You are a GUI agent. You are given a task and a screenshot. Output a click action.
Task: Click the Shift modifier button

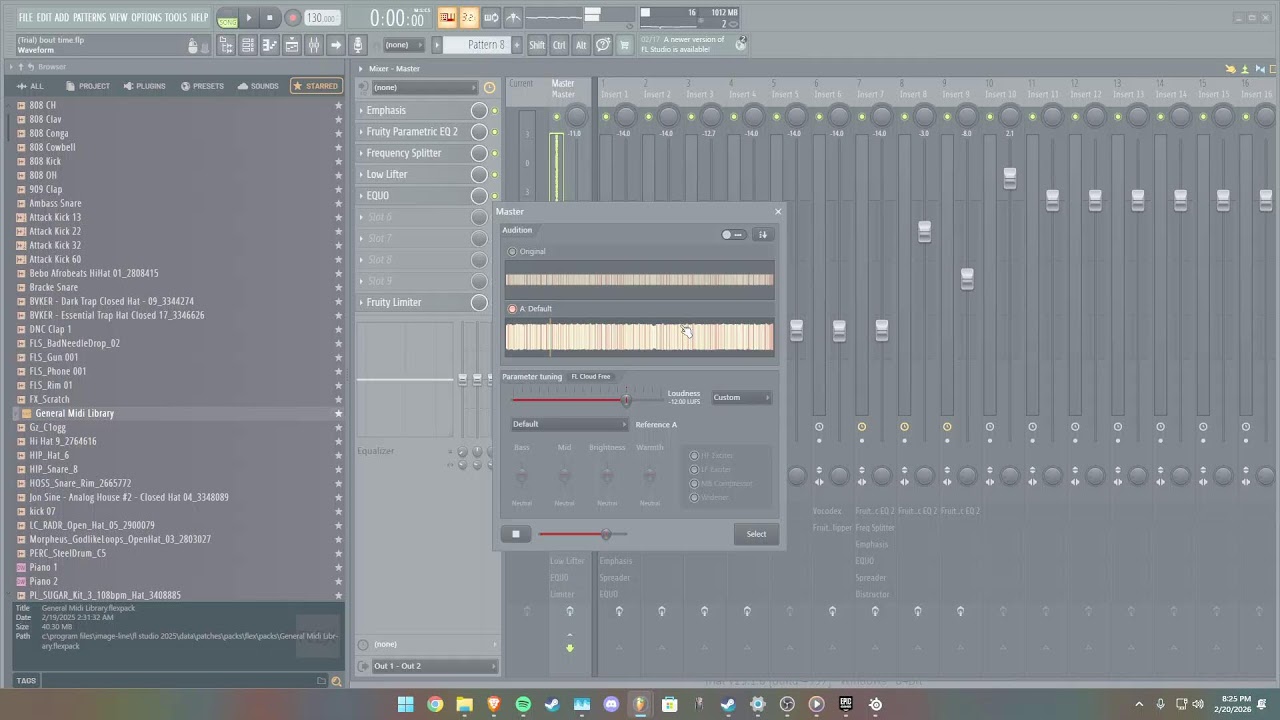pos(537,45)
